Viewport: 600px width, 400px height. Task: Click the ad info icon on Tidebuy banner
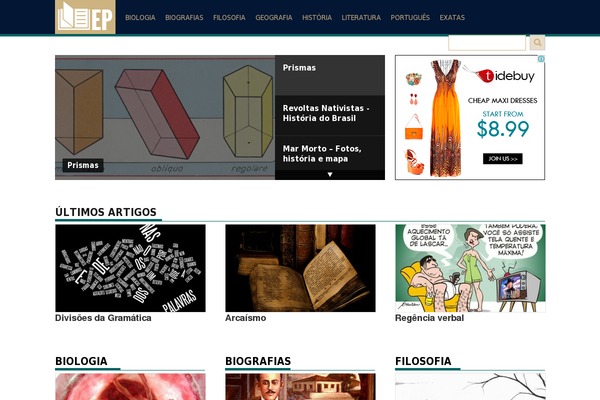541,59
